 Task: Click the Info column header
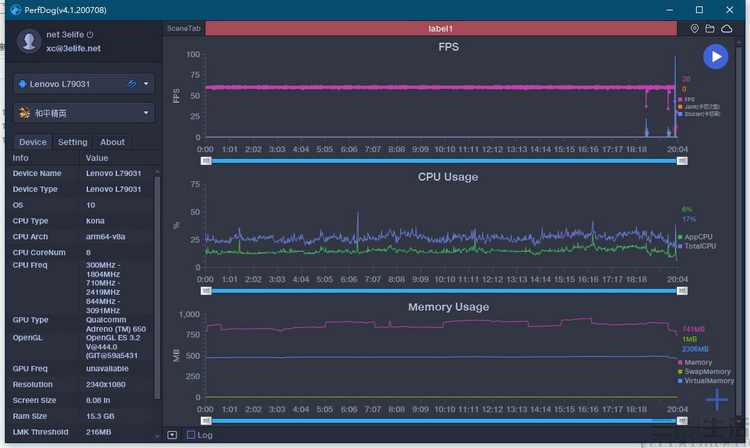click(x=20, y=158)
